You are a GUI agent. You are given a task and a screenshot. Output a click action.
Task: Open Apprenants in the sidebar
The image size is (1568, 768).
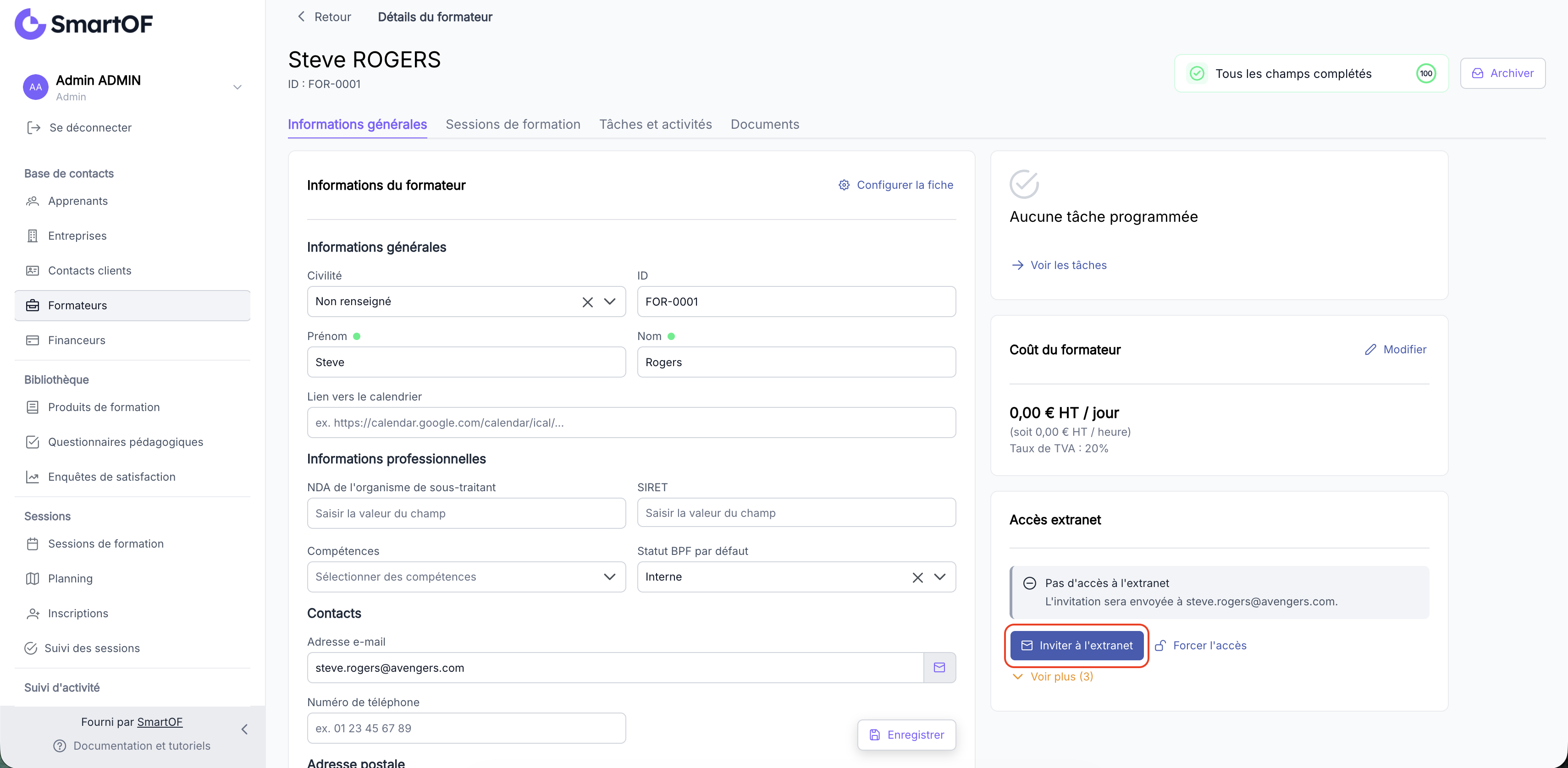(132, 201)
